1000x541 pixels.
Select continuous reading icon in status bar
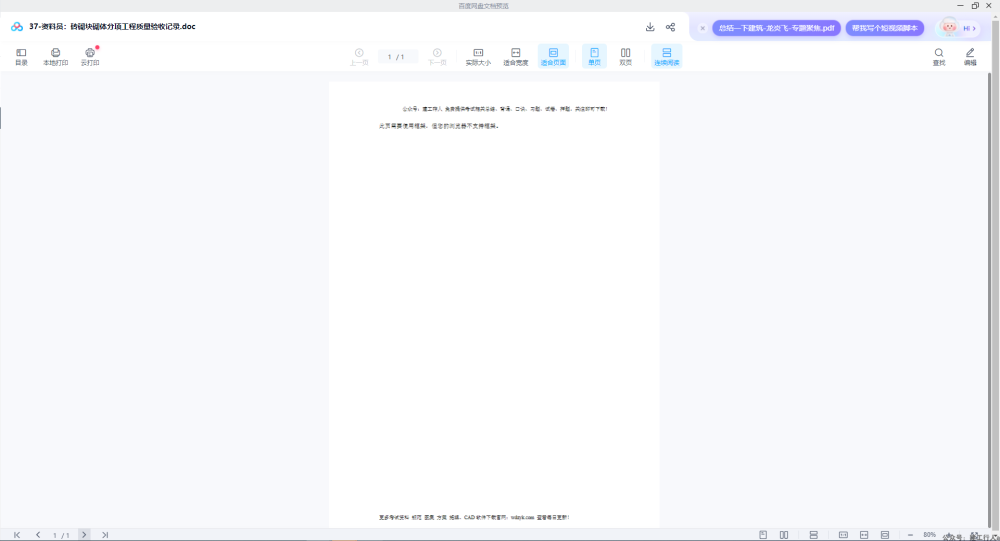(814, 535)
